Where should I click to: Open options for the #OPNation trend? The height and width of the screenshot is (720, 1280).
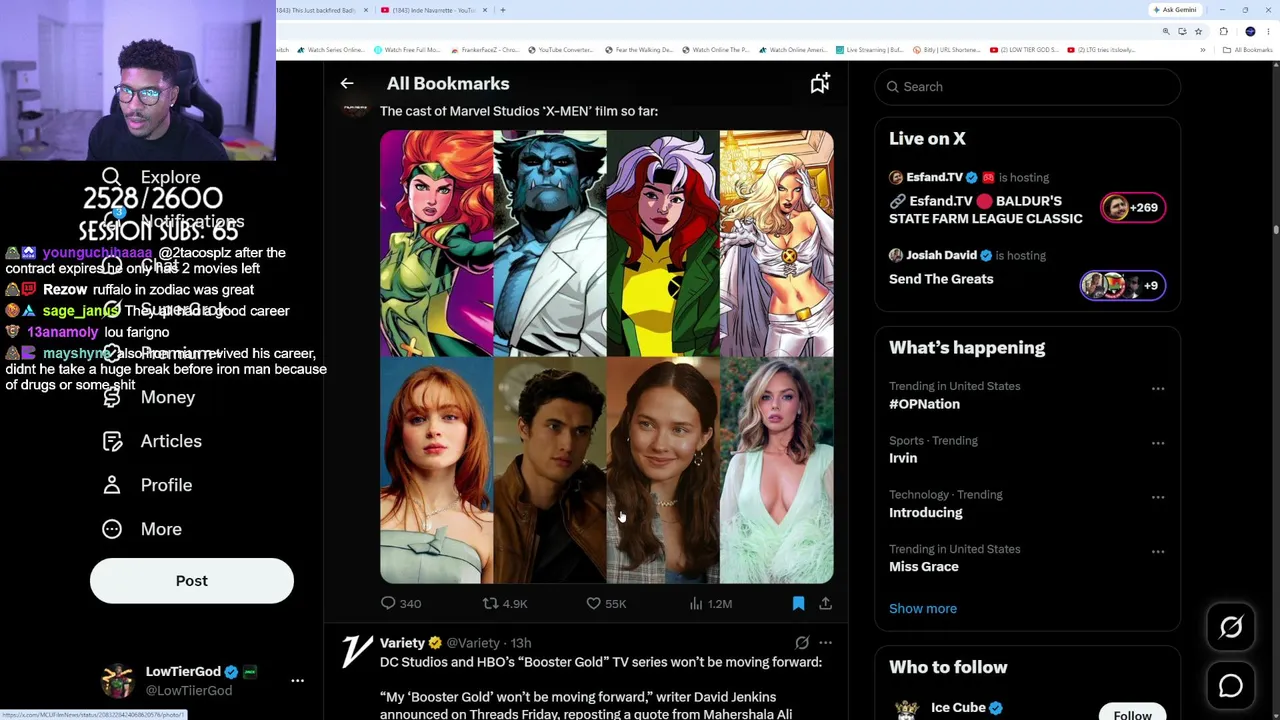point(1158,388)
